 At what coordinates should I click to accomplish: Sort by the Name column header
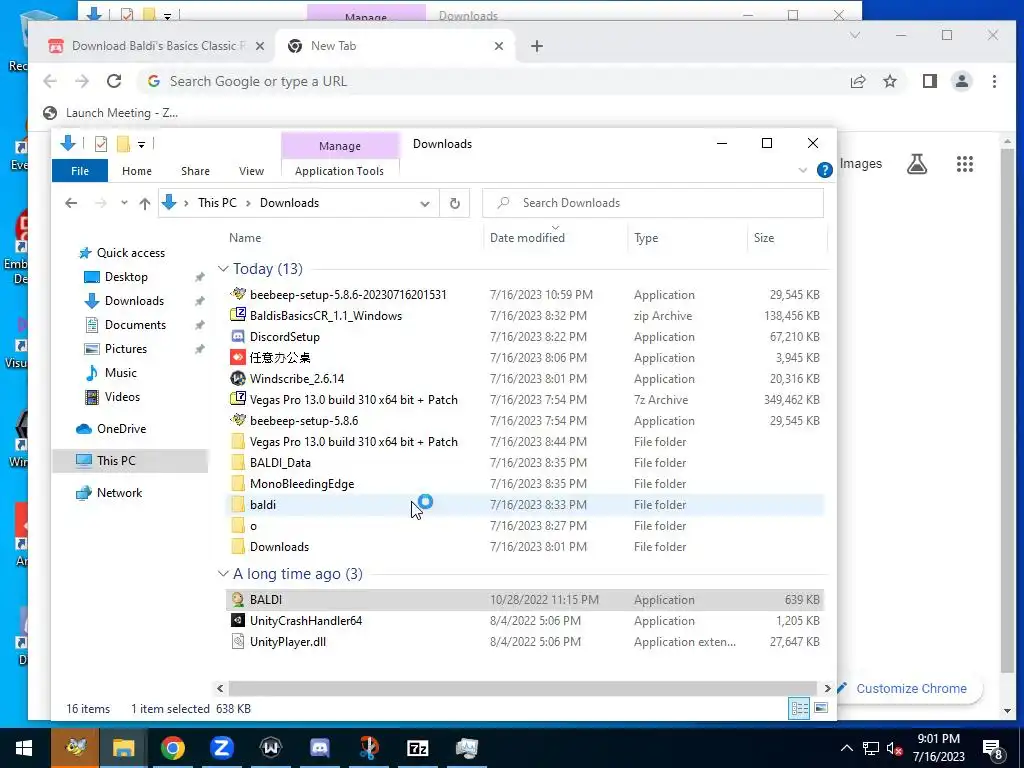(245, 238)
